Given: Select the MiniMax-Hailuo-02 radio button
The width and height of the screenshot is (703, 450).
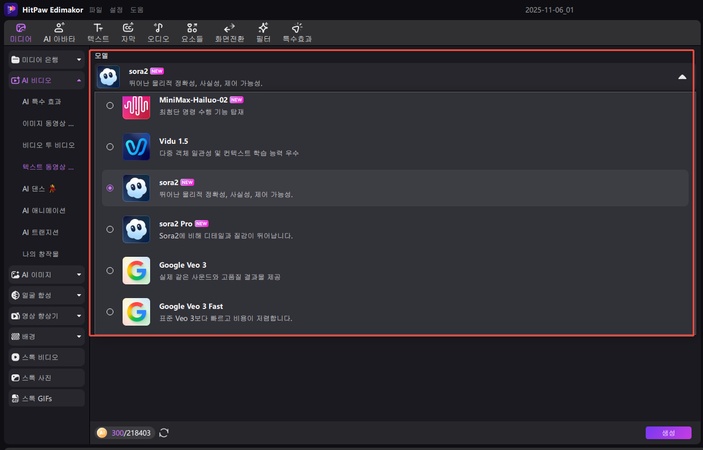Looking at the screenshot, I should click(109, 106).
